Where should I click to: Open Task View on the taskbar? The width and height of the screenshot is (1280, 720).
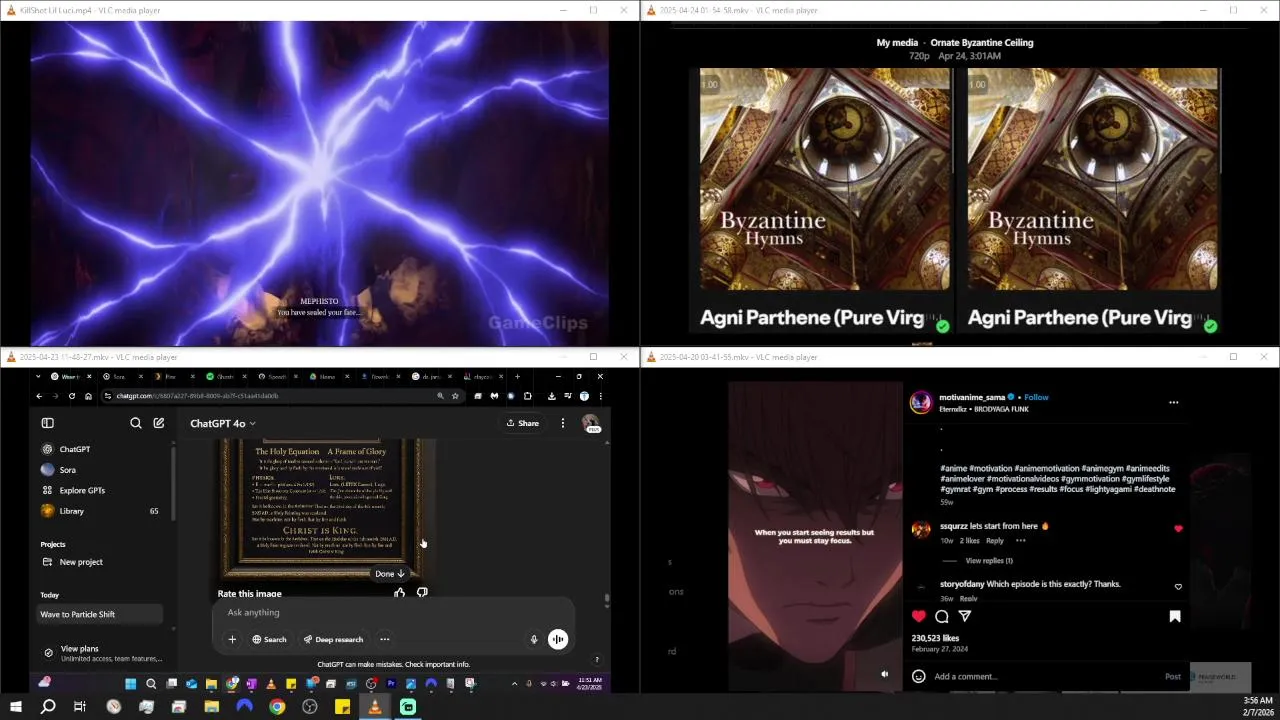click(x=80, y=707)
